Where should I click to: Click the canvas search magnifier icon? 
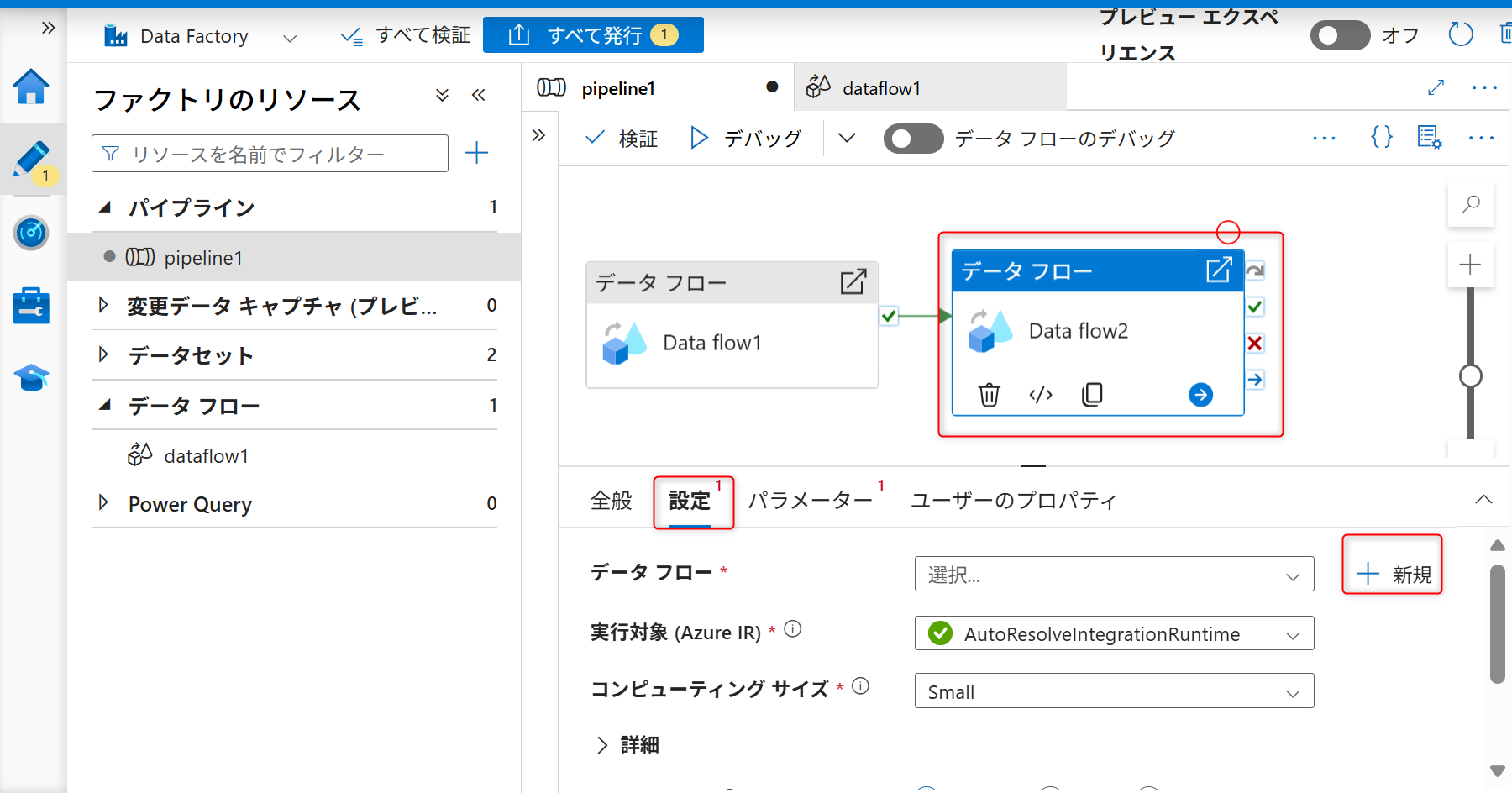pos(1470,204)
